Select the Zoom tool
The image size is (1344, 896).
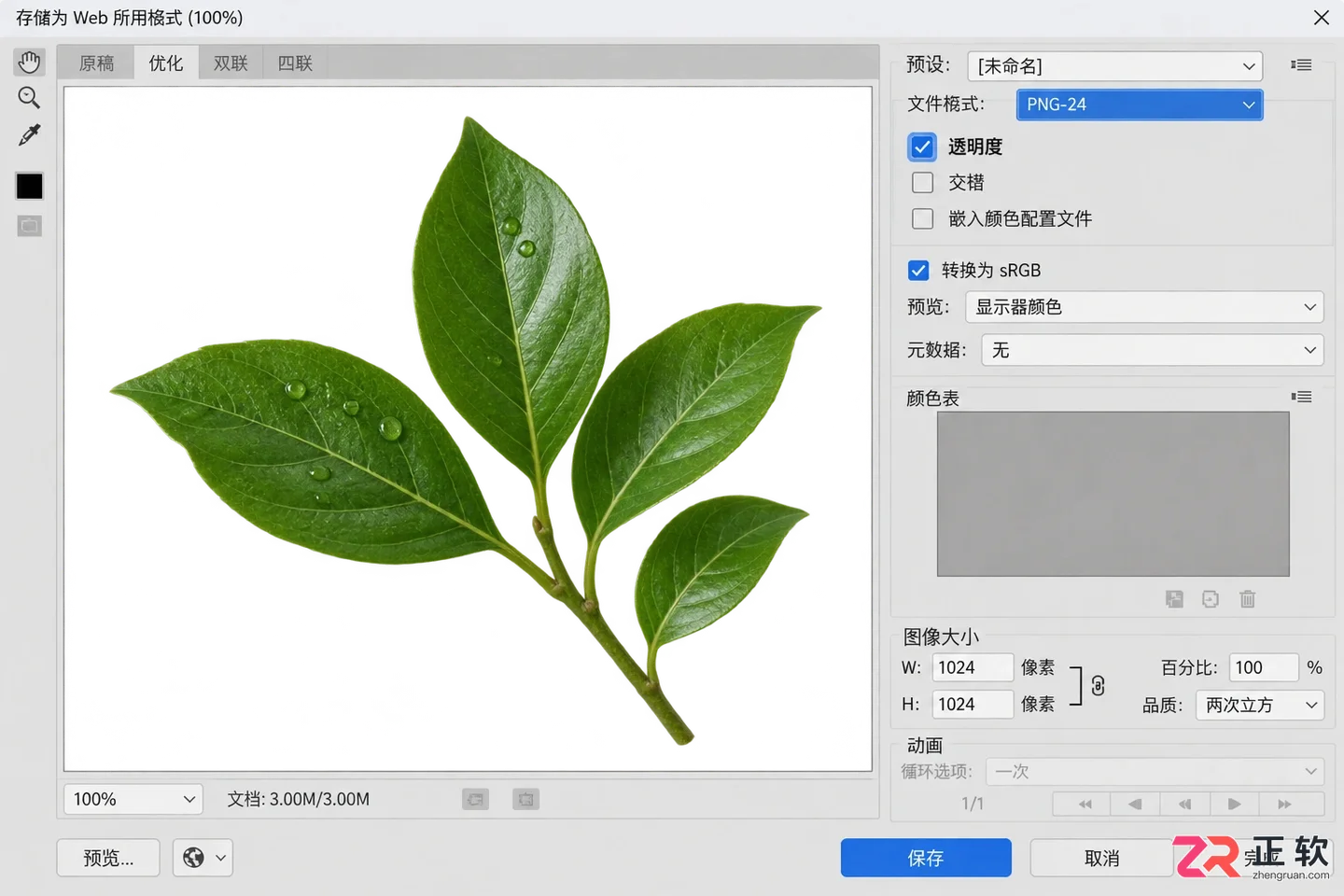tap(29, 98)
